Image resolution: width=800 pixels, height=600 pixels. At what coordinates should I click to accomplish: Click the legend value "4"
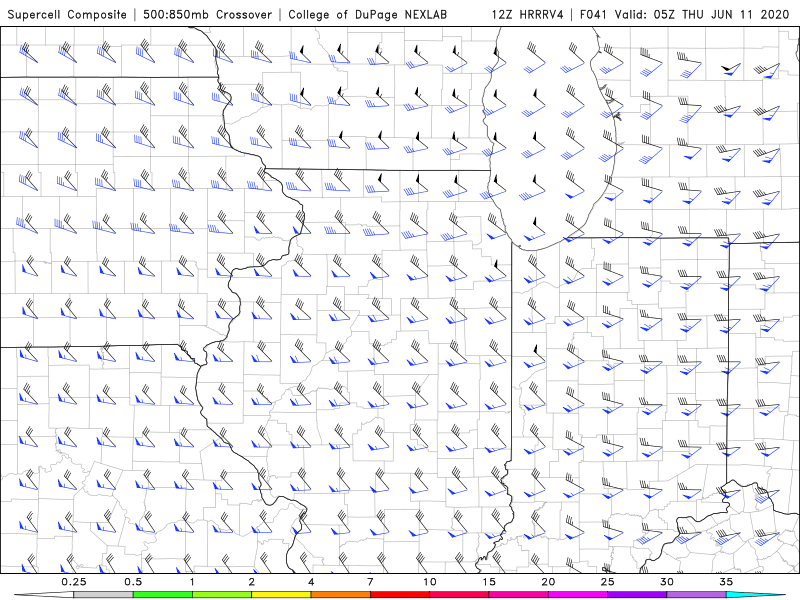click(x=311, y=582)
